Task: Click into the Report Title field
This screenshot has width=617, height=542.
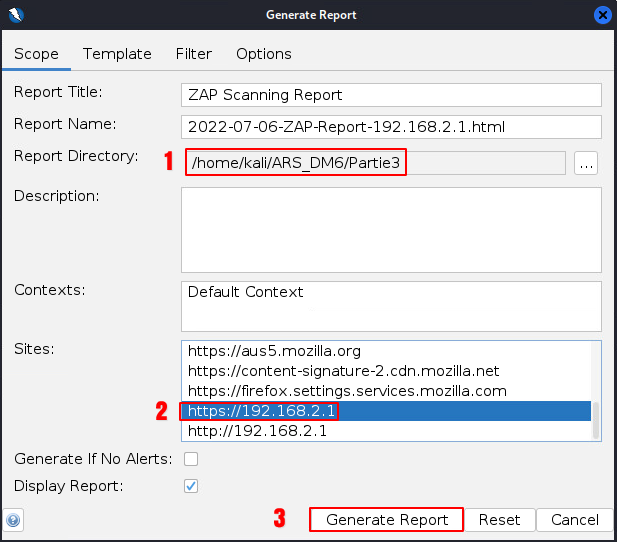Action: tap(391, 95)
